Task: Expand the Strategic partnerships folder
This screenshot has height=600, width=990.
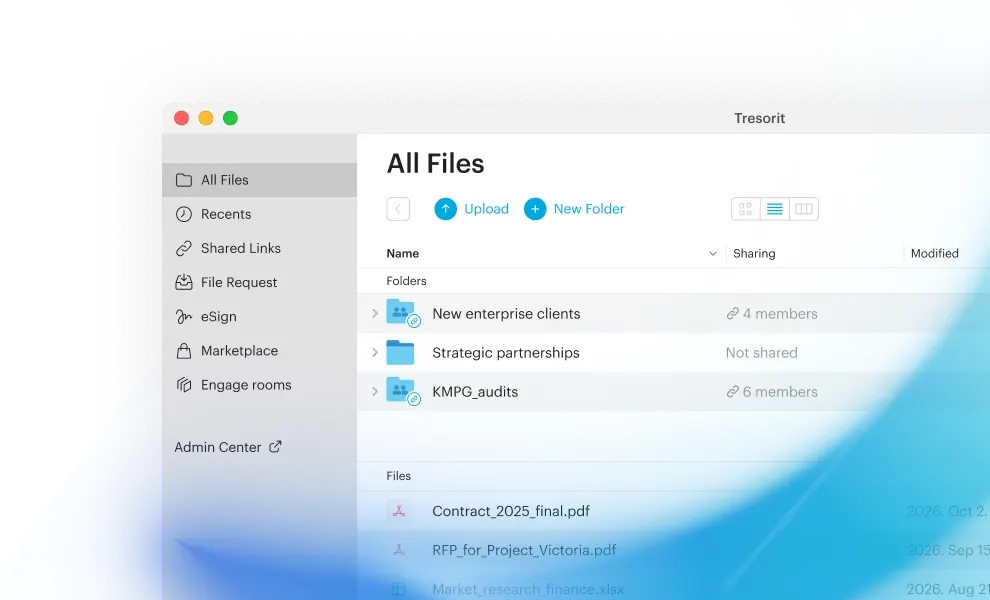Action: coord(374,352)
